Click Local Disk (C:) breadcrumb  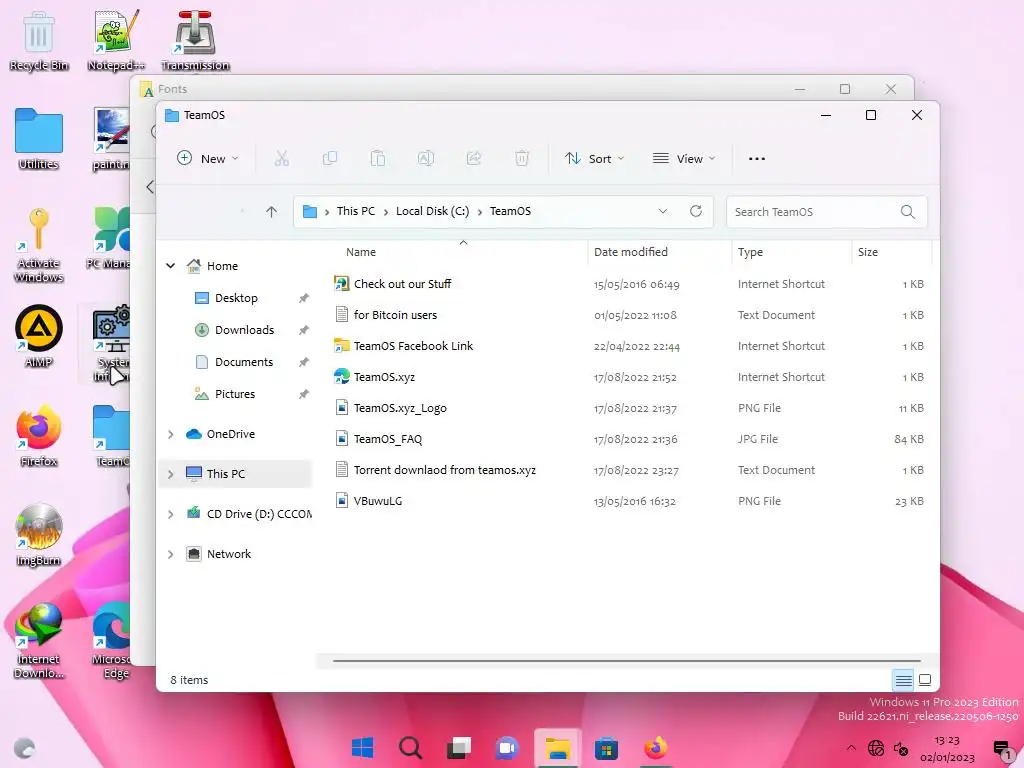[x=432, y=211]
